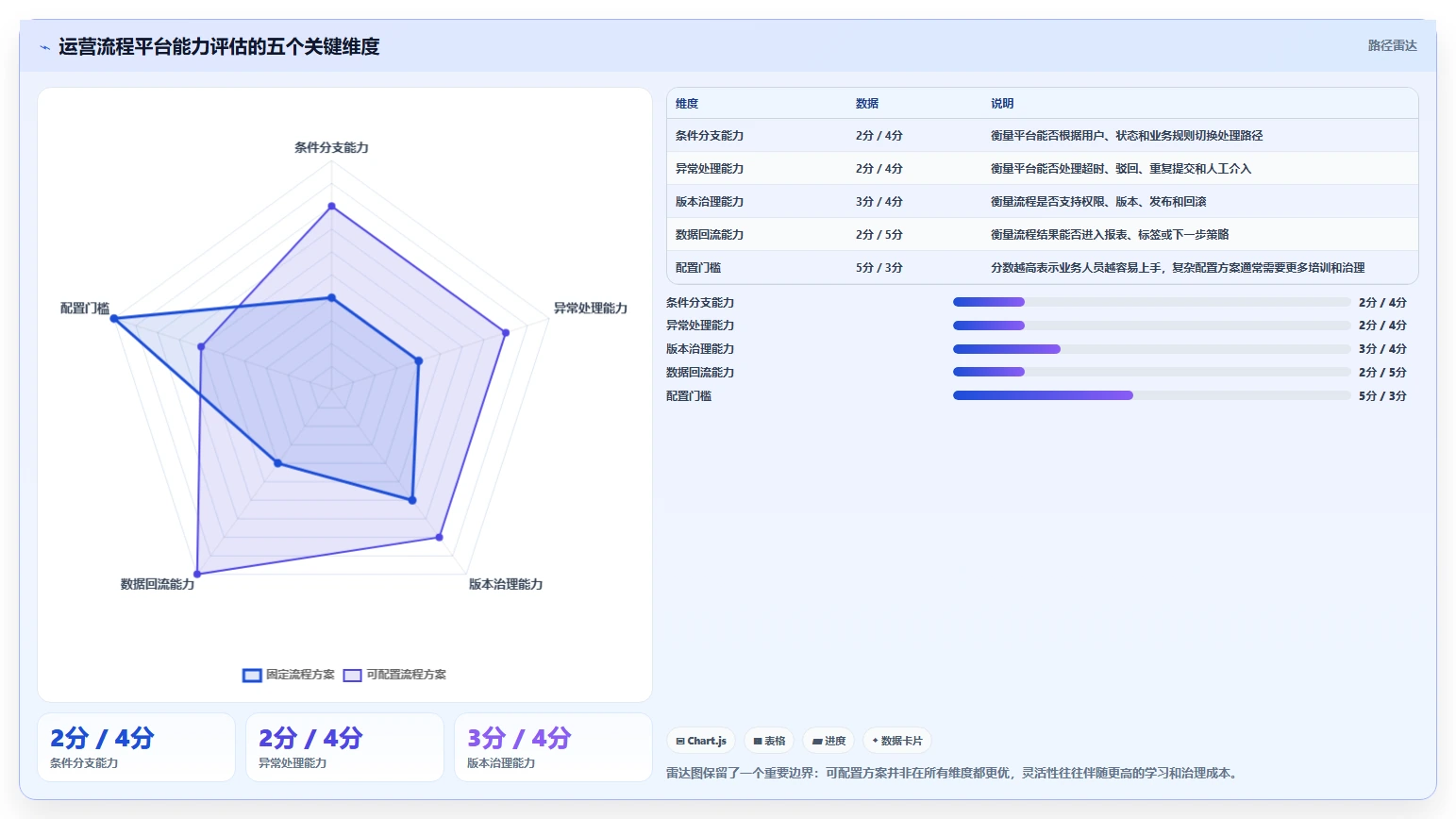Click the 表格 tag chip
Image resolution: width=1456 pixels, height=819 pixels.
click(x=769, y=741)
